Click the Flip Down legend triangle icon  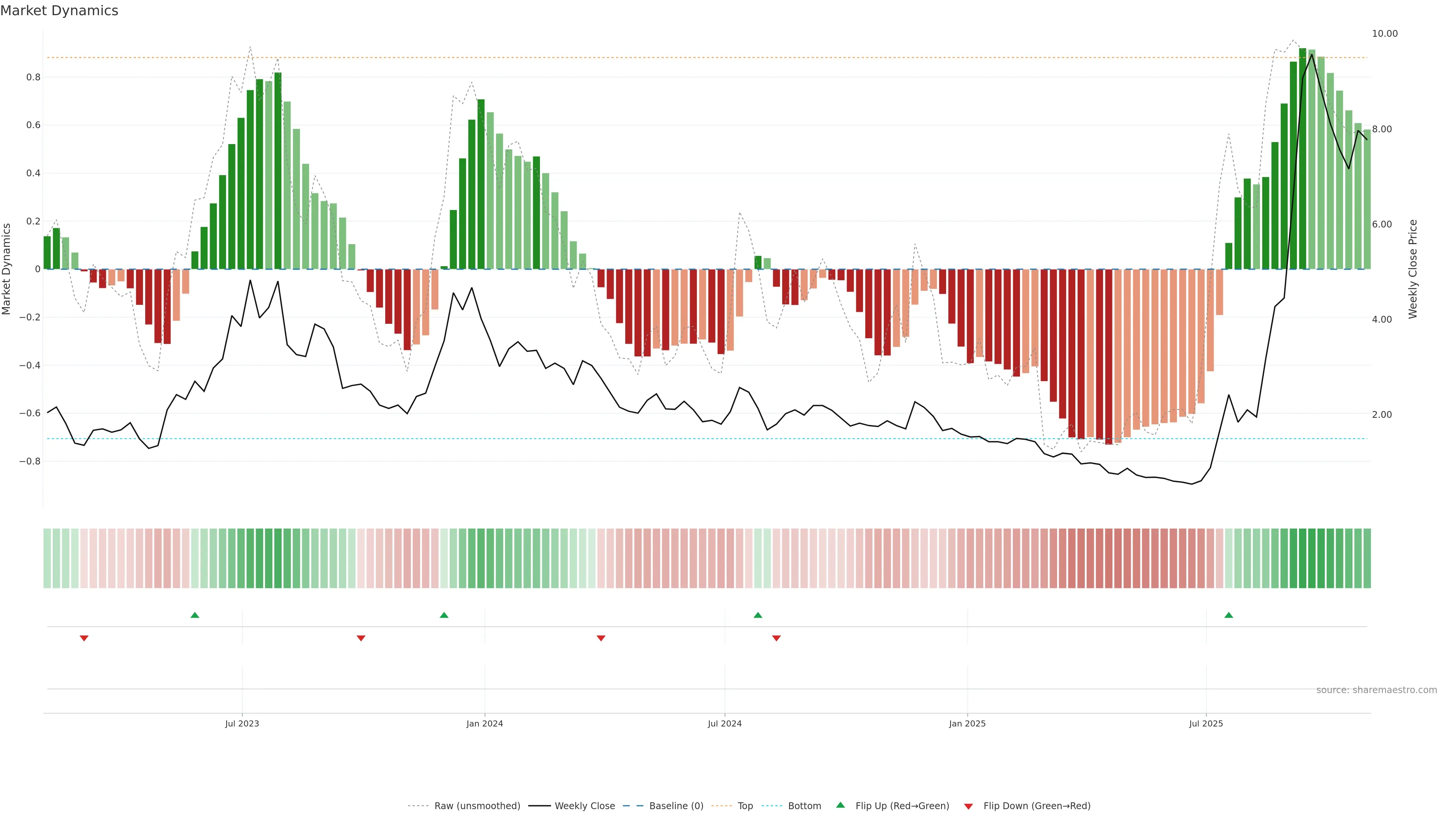pos(968,806)
